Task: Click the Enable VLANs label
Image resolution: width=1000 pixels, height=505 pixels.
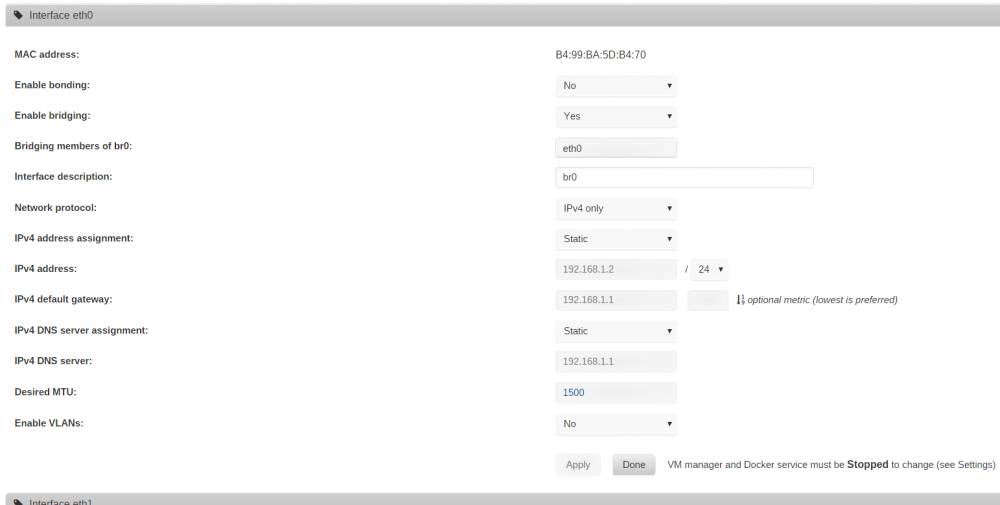Action: coord(49,423)
